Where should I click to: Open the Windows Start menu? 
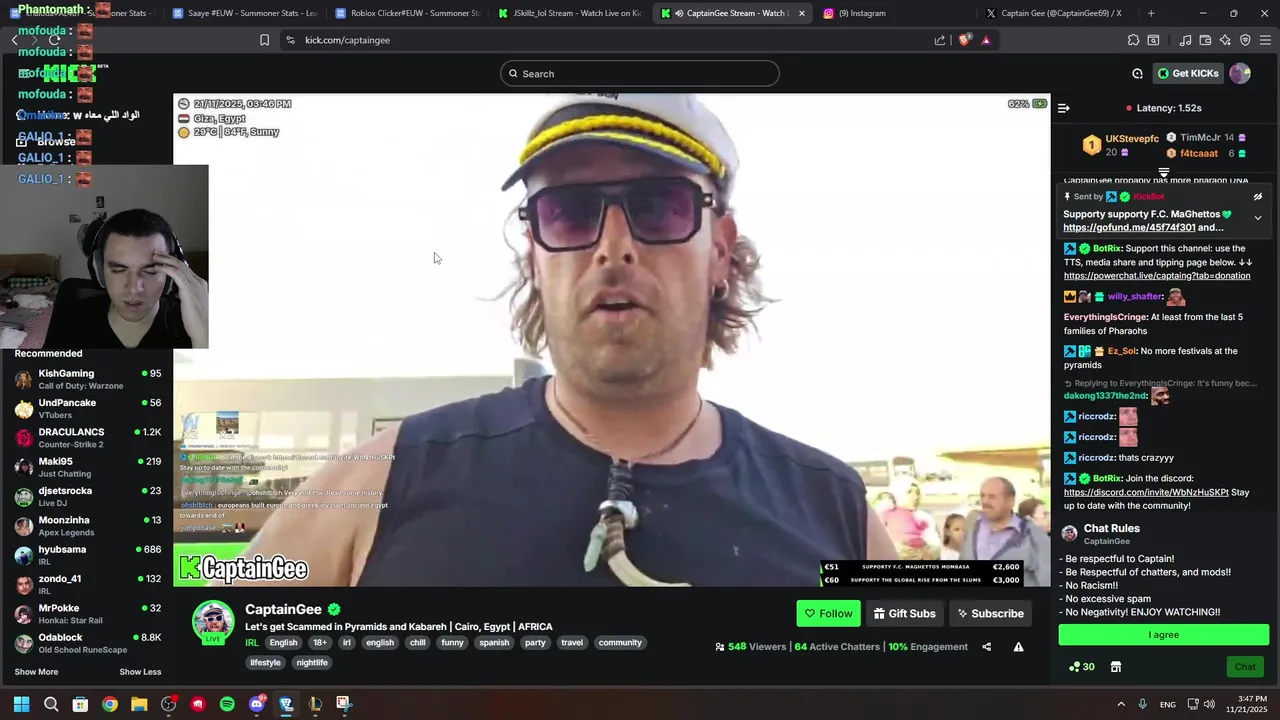coord(21,704)
